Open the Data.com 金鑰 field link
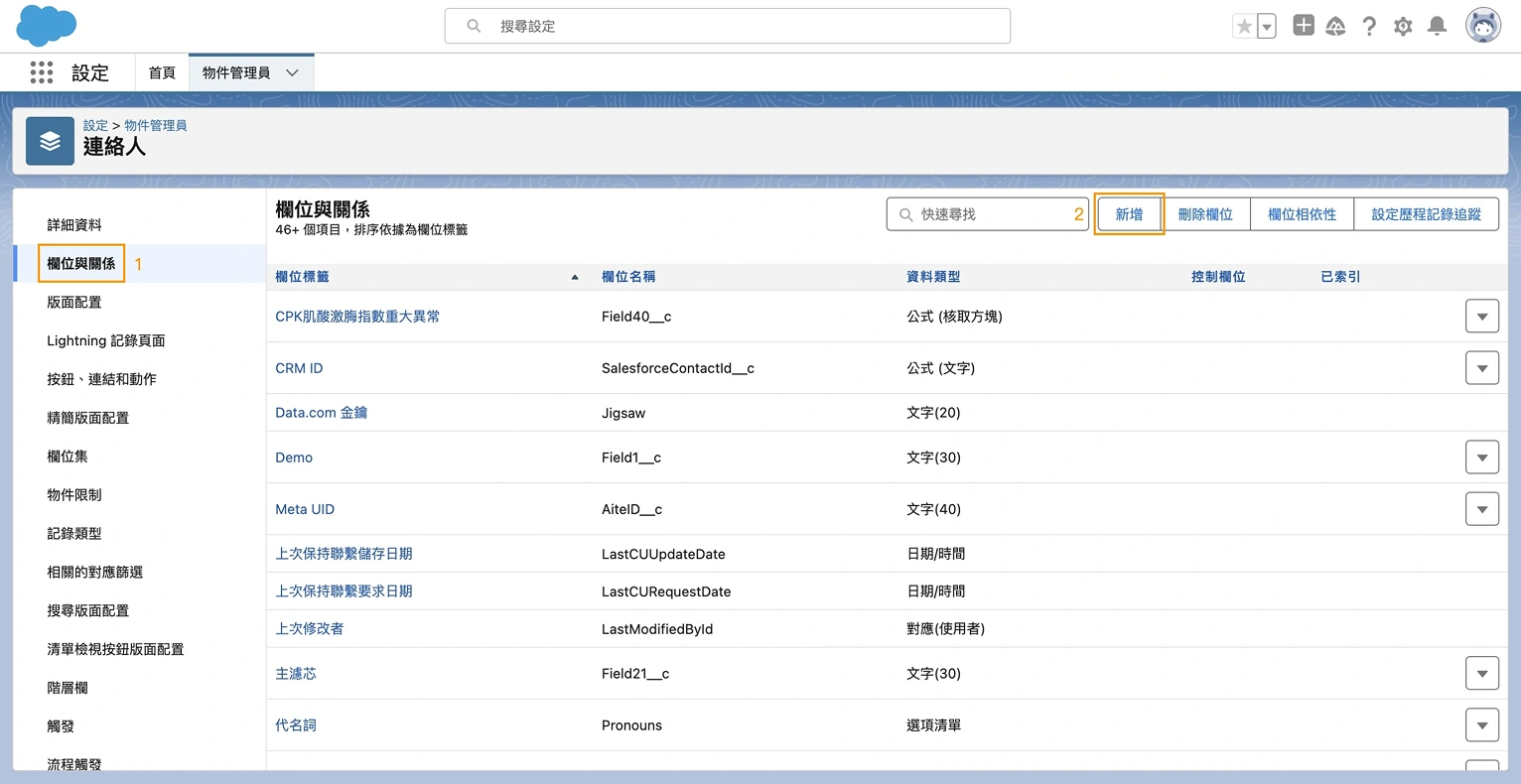This screenshot has width=1521, height=784. tap(321, 412)
